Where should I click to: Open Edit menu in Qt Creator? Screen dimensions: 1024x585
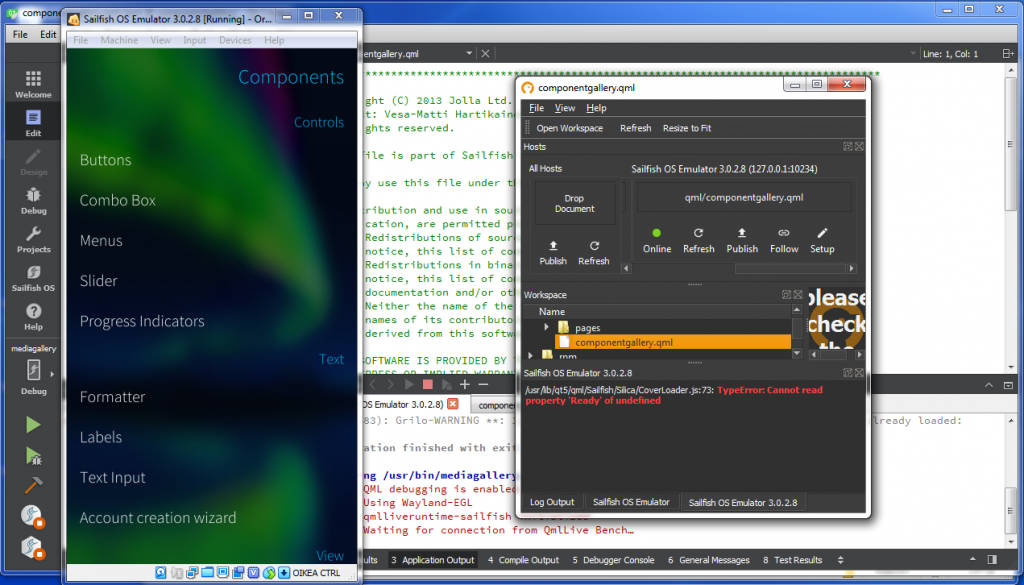pyautogui.click(x=48, y=35)
